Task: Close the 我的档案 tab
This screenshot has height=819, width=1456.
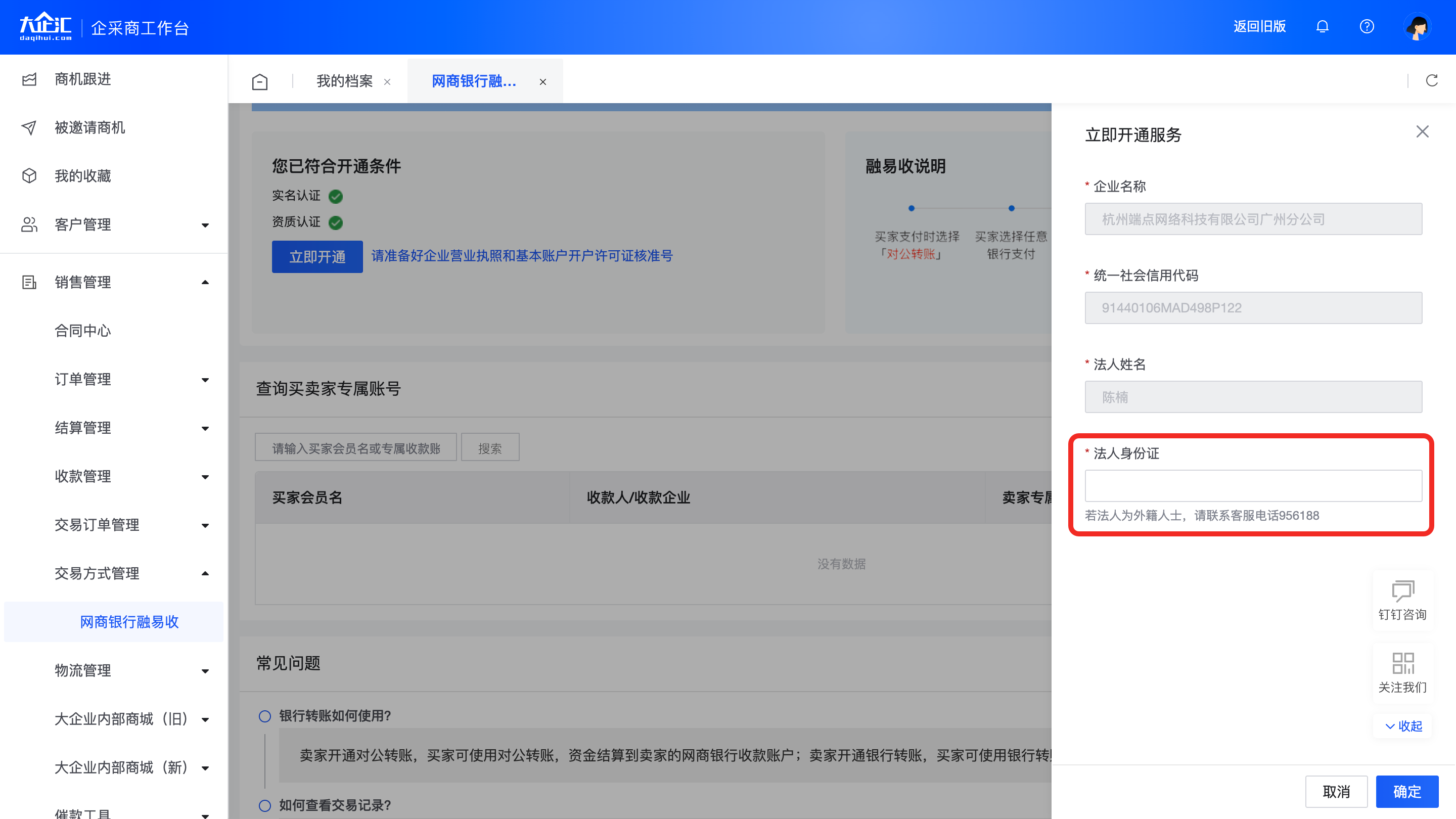Action: [x=387, y=82]
